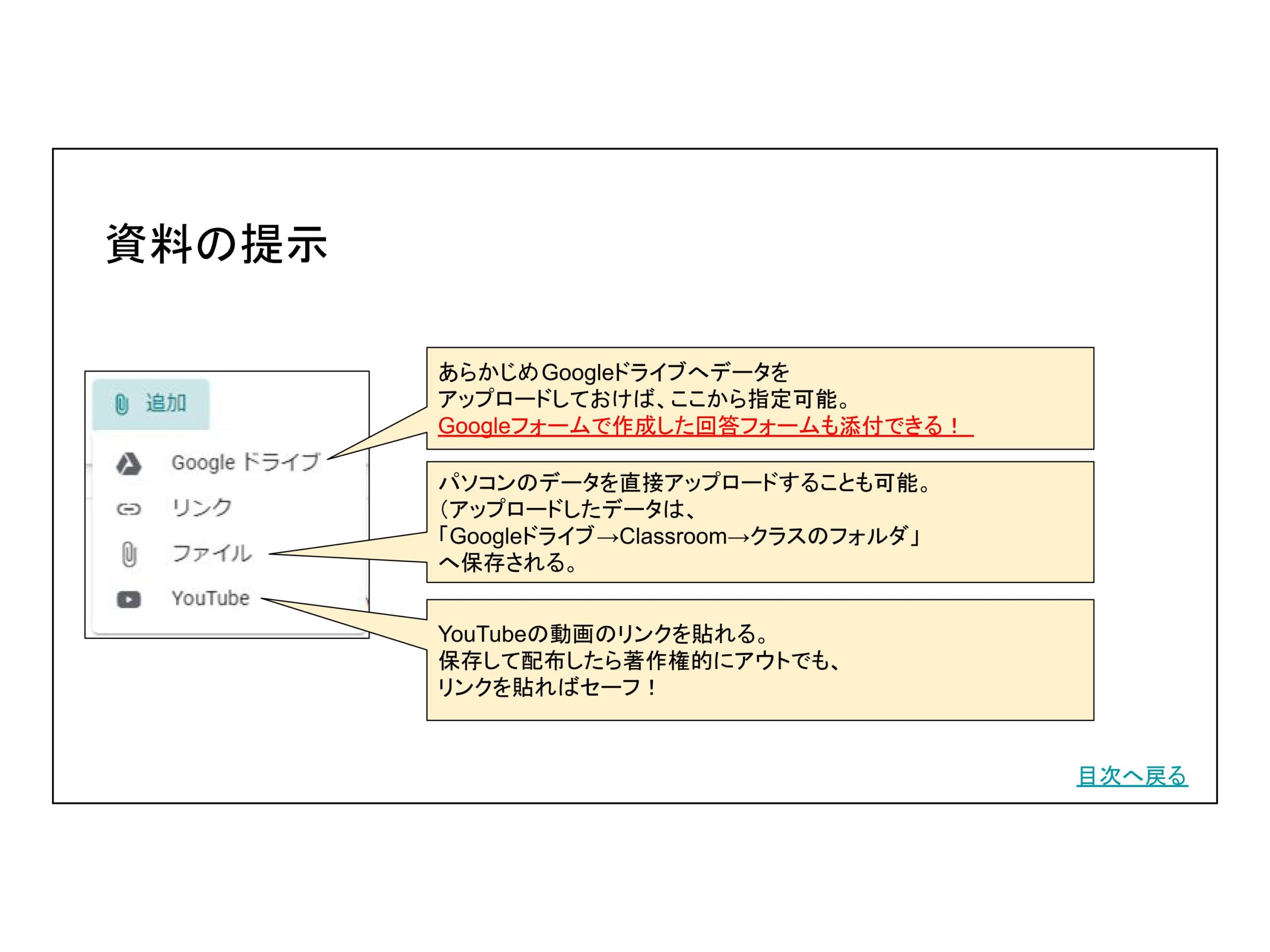The height and width of the screenshot is (952, 1270).
Task: Click the line 保存して配布したら著作権的にアウトでも、
Action: pyautogui.click(x=639, y=661)
